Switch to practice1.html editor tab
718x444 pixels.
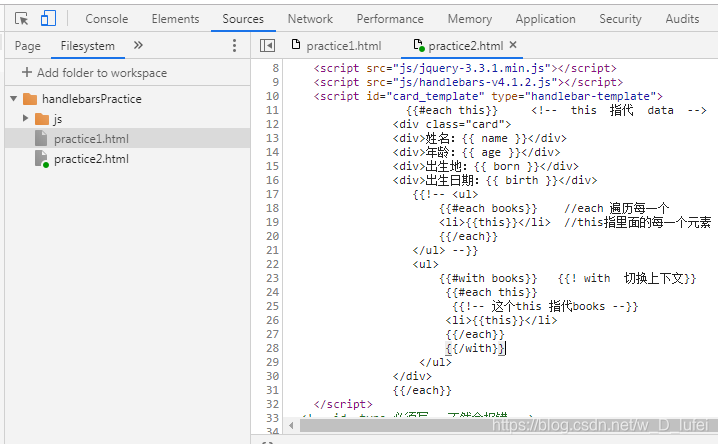pos(343,46)
